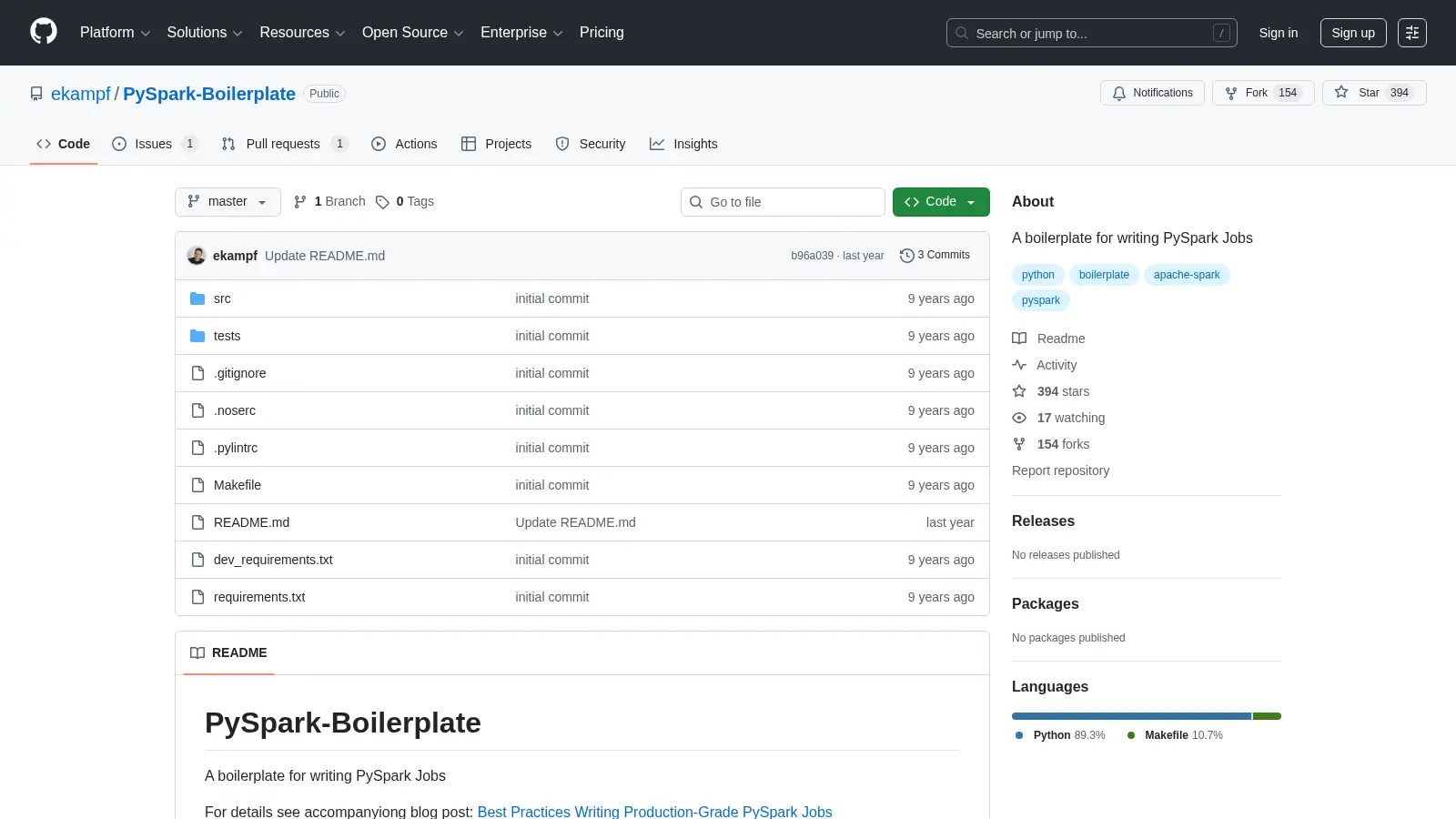
Task: Click the .gitignore file icon
Action: click(x=197, y=373)
